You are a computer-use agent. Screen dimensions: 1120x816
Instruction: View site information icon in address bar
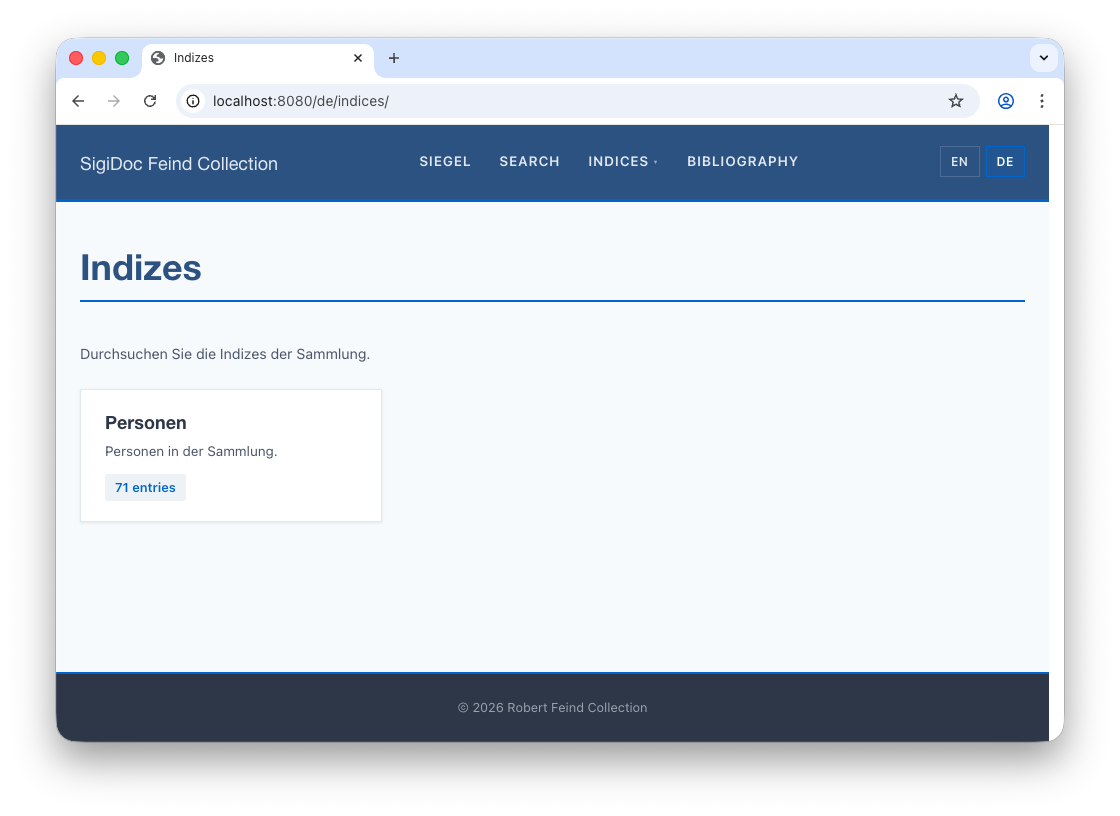[x=194, y=101]
